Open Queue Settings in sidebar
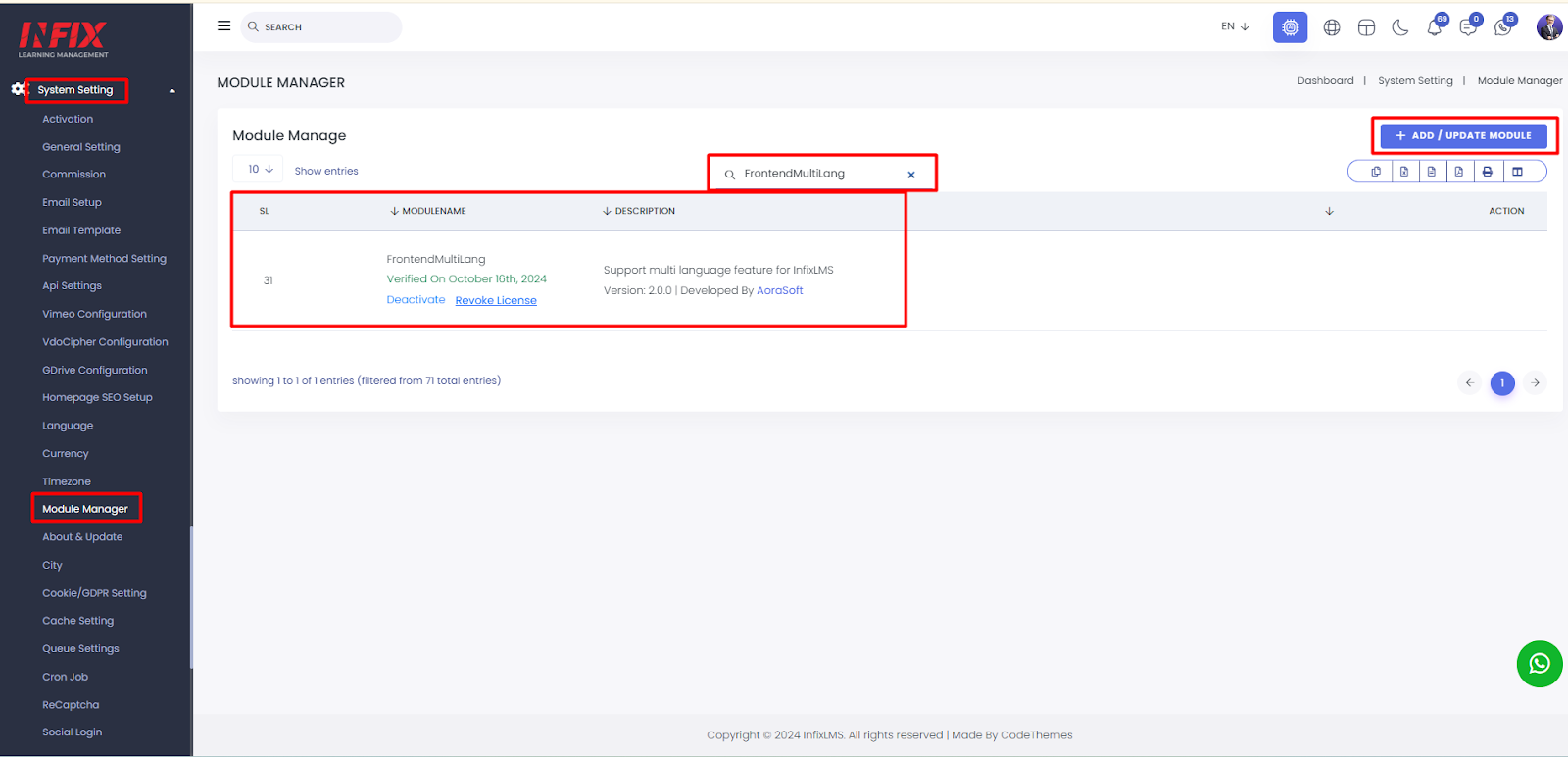 pyautogui.click(x=80, y=649)
